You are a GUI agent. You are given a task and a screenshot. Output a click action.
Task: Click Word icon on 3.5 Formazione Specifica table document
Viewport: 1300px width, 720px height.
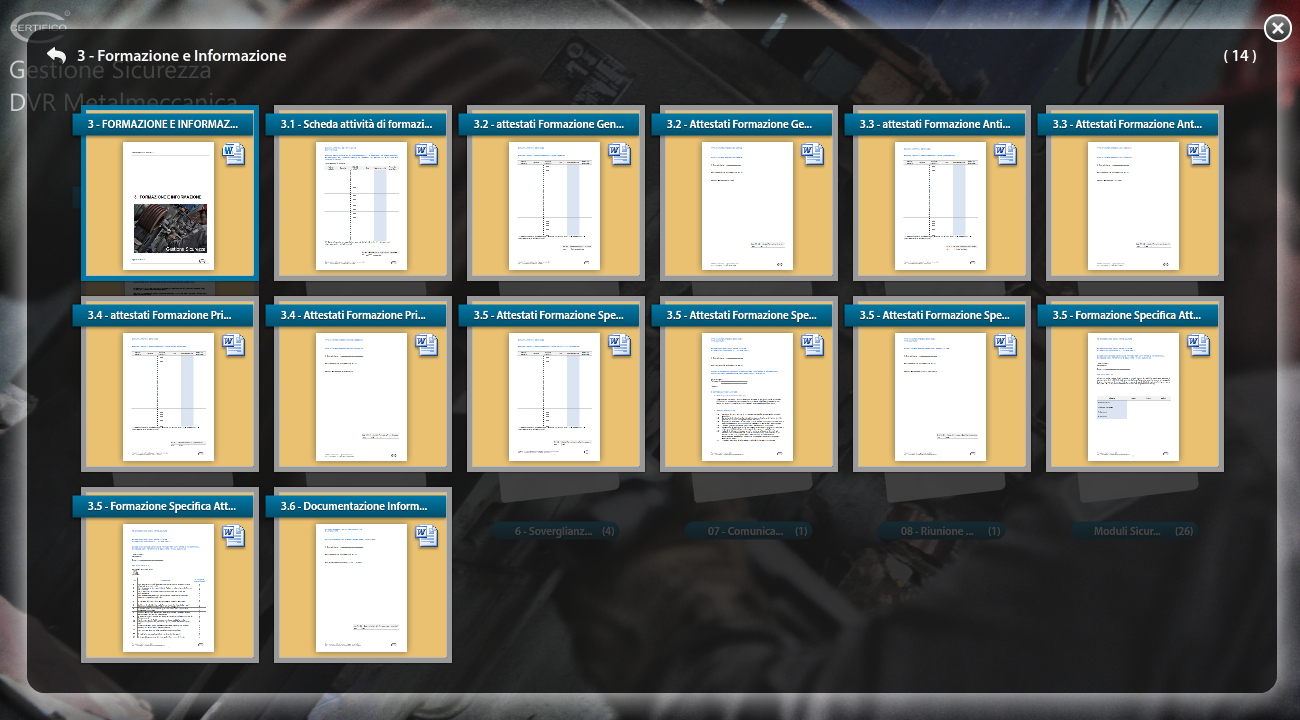point(1198,345)
